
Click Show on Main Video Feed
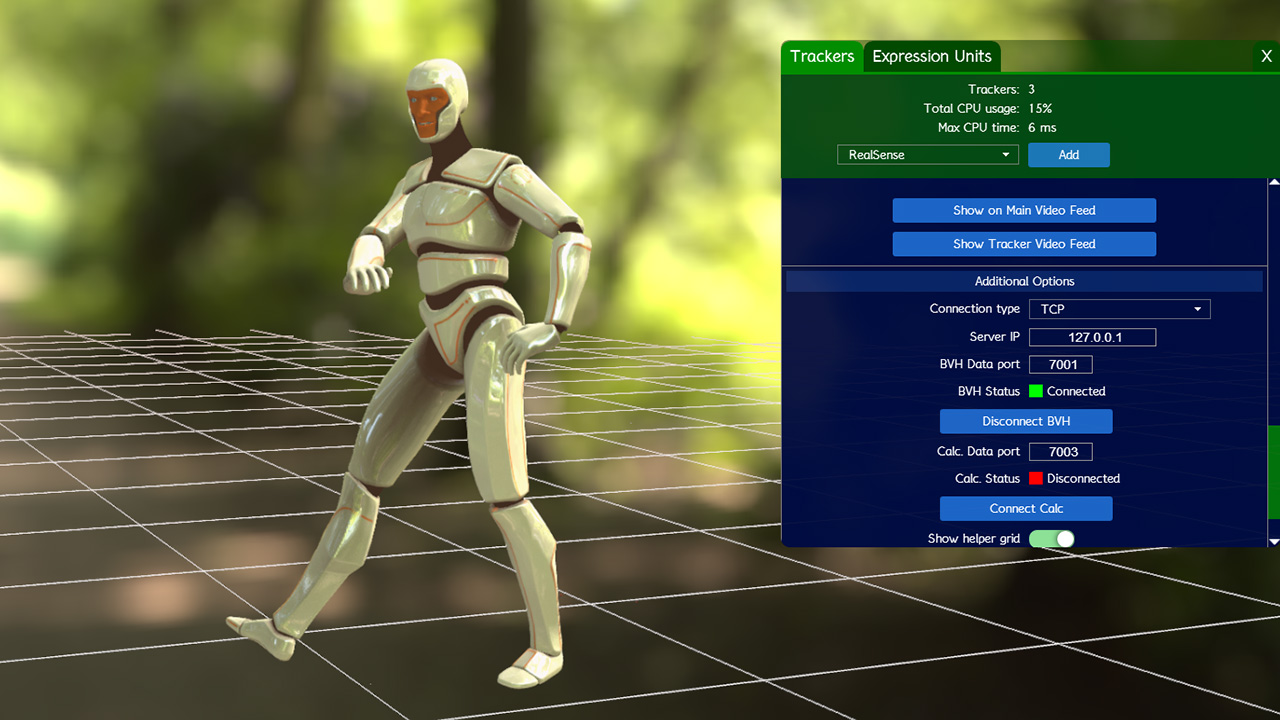1024,210
